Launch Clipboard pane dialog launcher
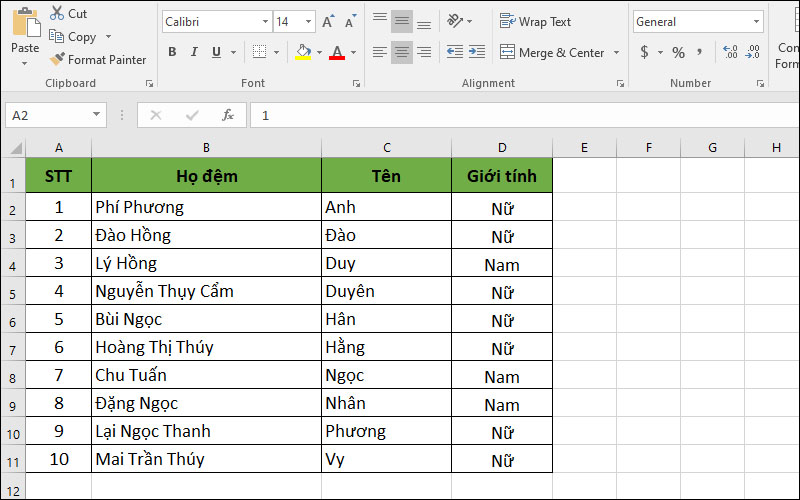The height and width of the screenshot is (500, 800). tap(149, 84)
